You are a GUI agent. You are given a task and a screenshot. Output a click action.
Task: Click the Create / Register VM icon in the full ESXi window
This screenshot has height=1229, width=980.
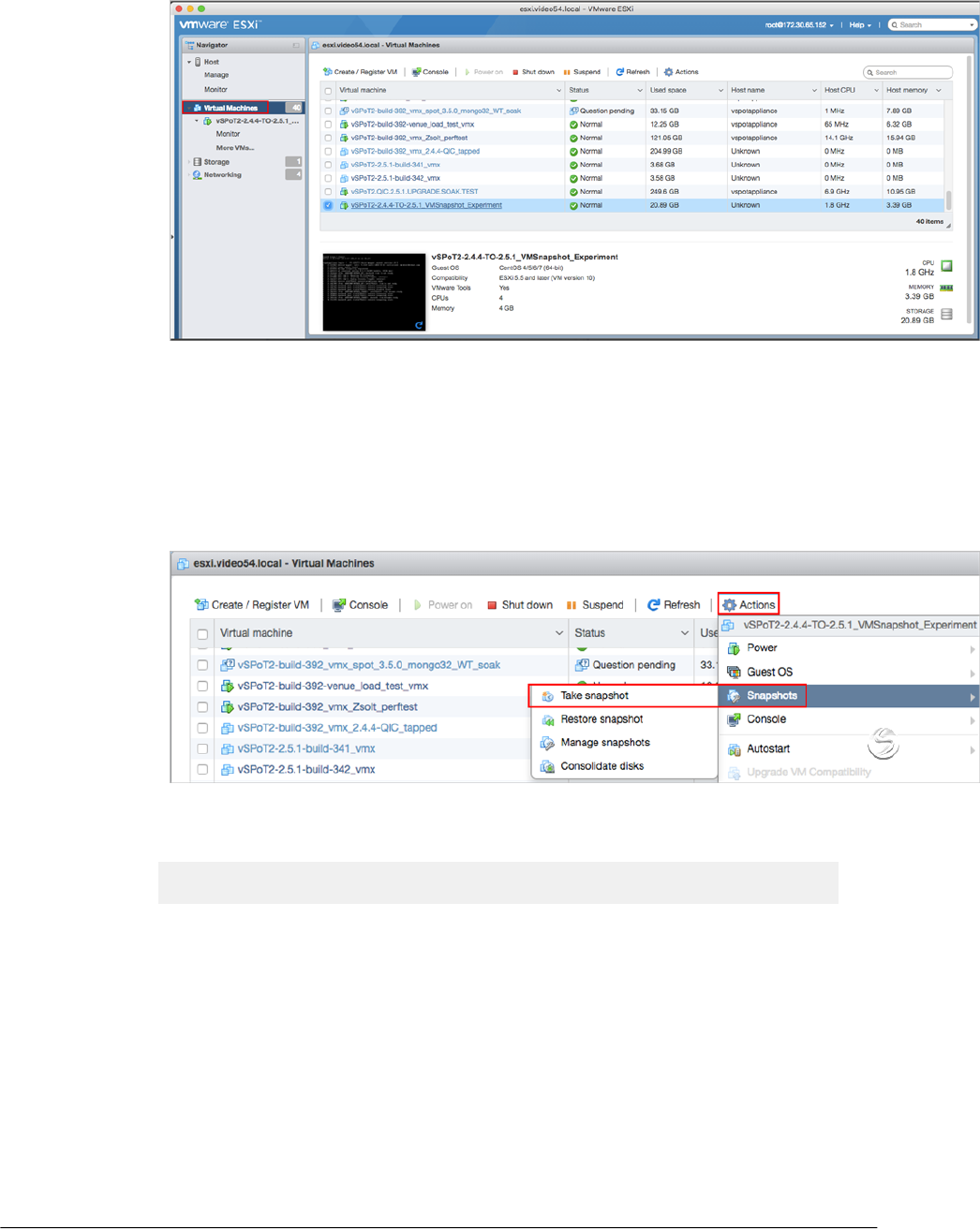click(327, 72)
